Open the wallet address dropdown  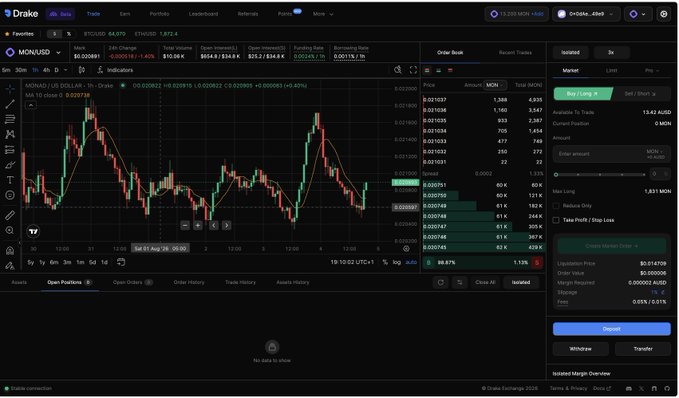586,14
